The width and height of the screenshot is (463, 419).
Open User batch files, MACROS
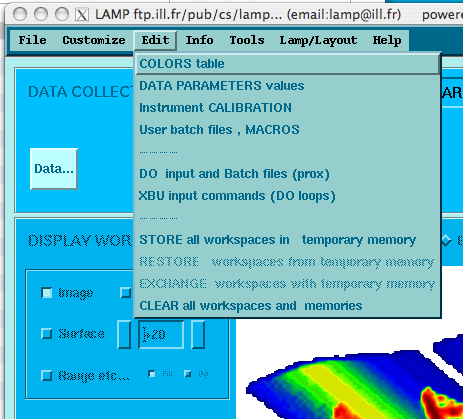point(287,130)
